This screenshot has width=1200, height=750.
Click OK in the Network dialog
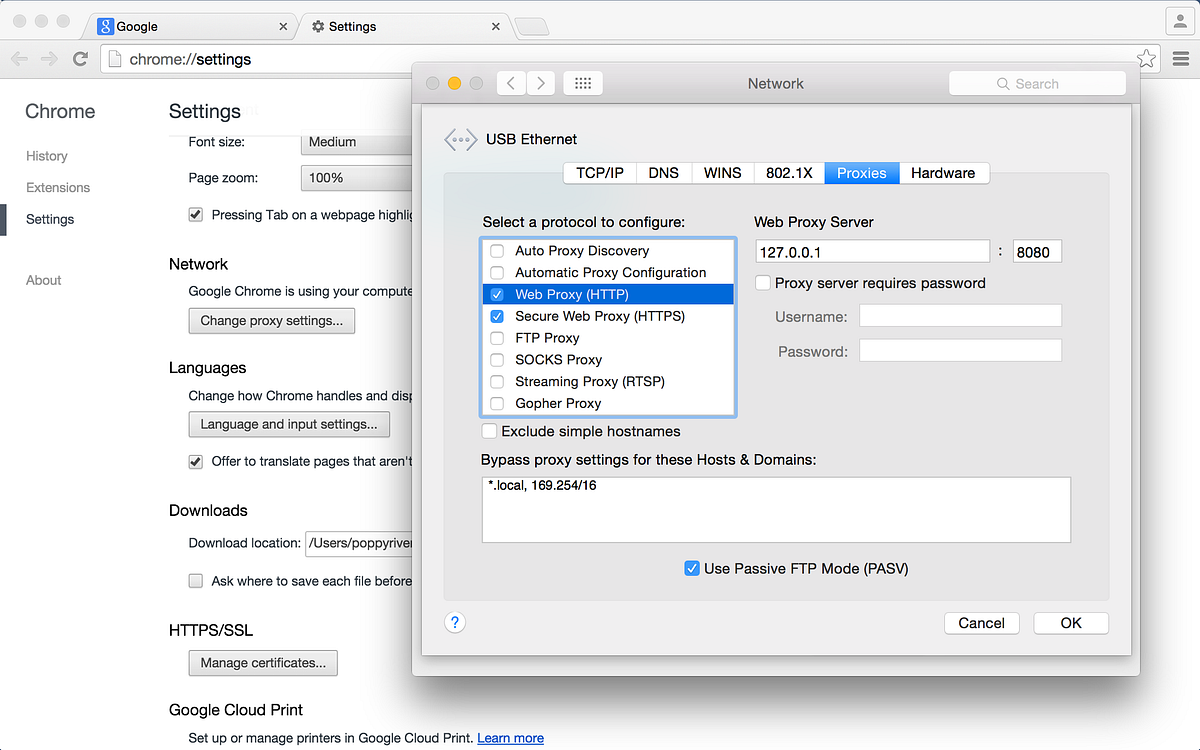(x=1071, y=623)
